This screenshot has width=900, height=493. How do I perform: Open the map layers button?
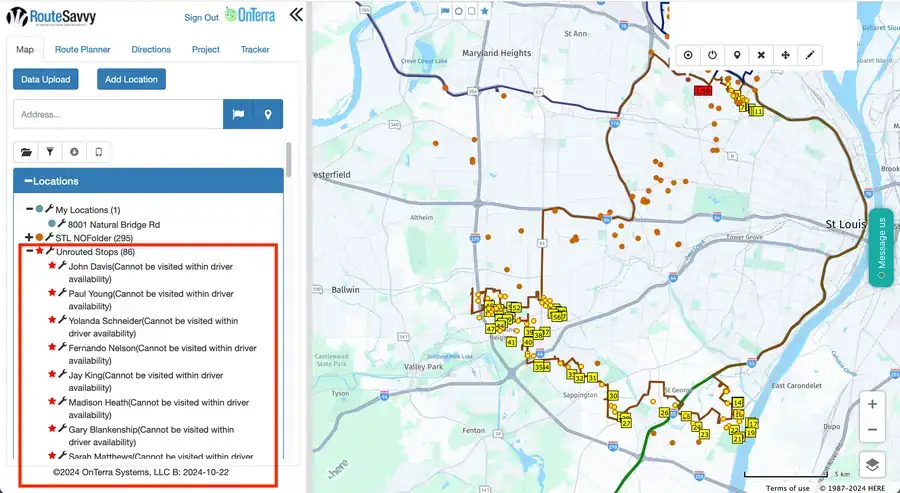pos(872,464)
